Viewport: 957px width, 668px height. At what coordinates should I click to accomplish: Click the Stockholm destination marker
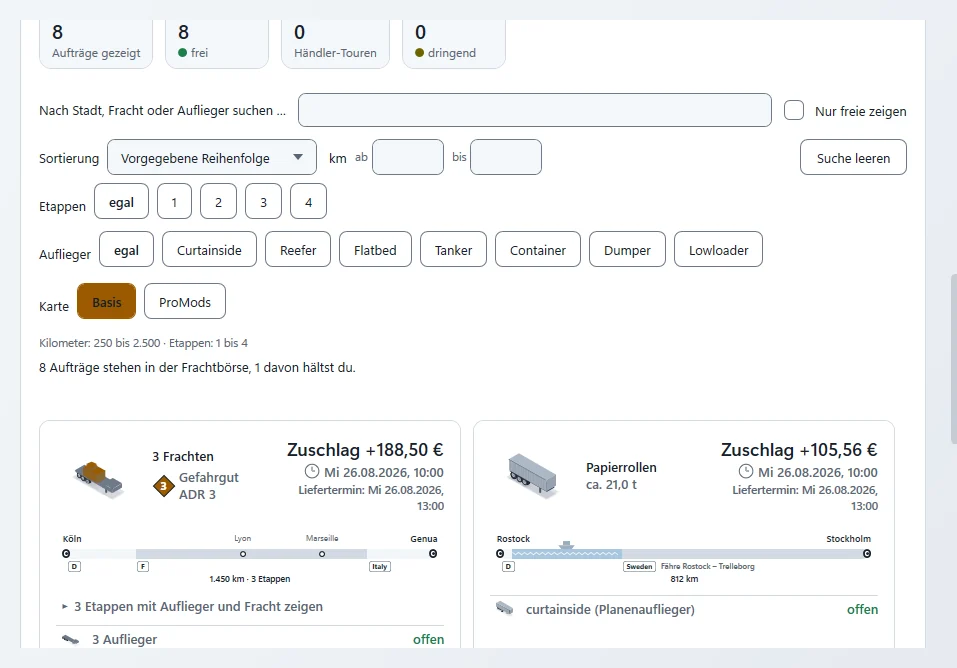867,554
